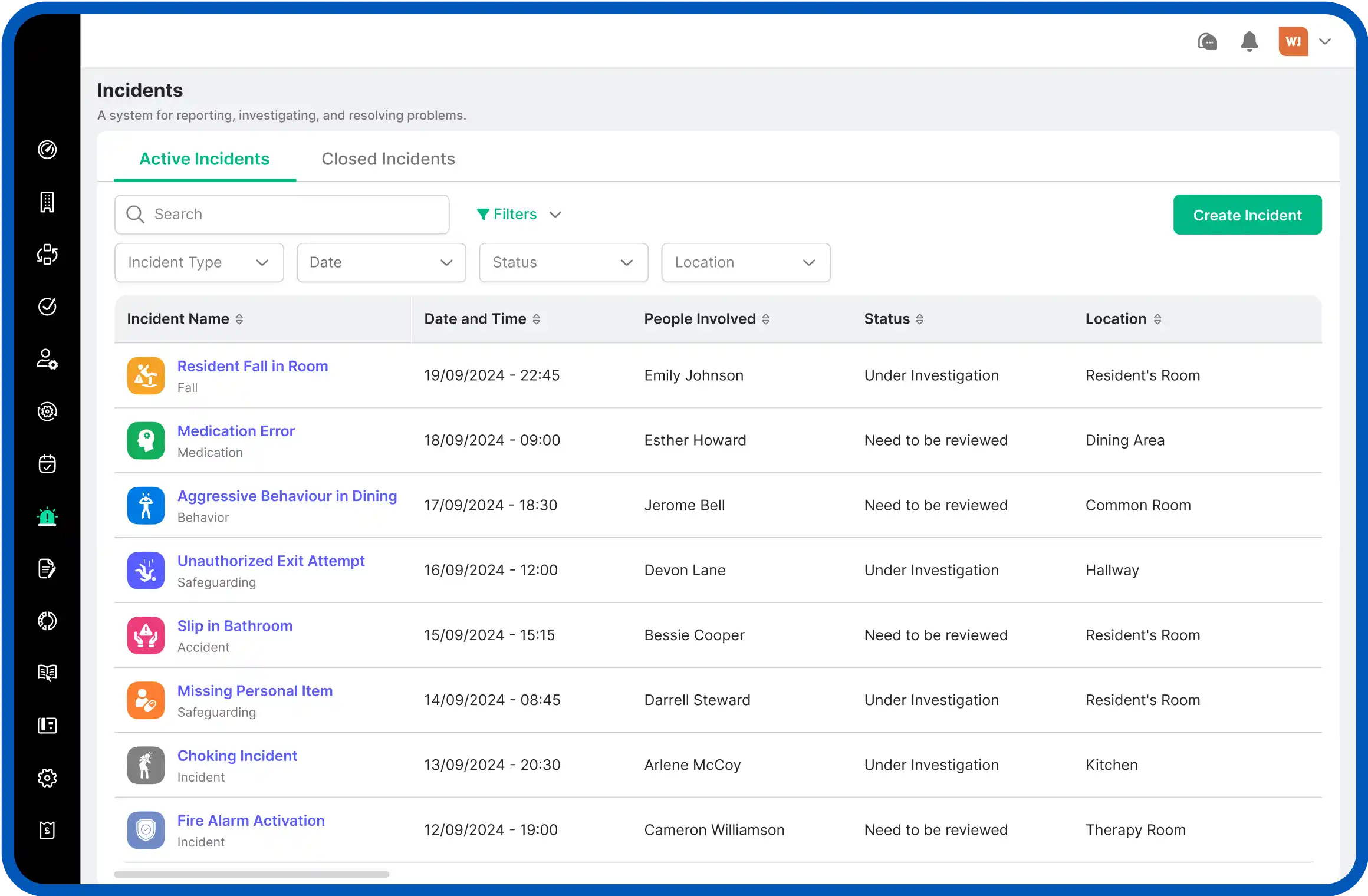This screenshot has width=1368, height=896.
Task: Click the Common Room location cell
Action: (1138, 505)
